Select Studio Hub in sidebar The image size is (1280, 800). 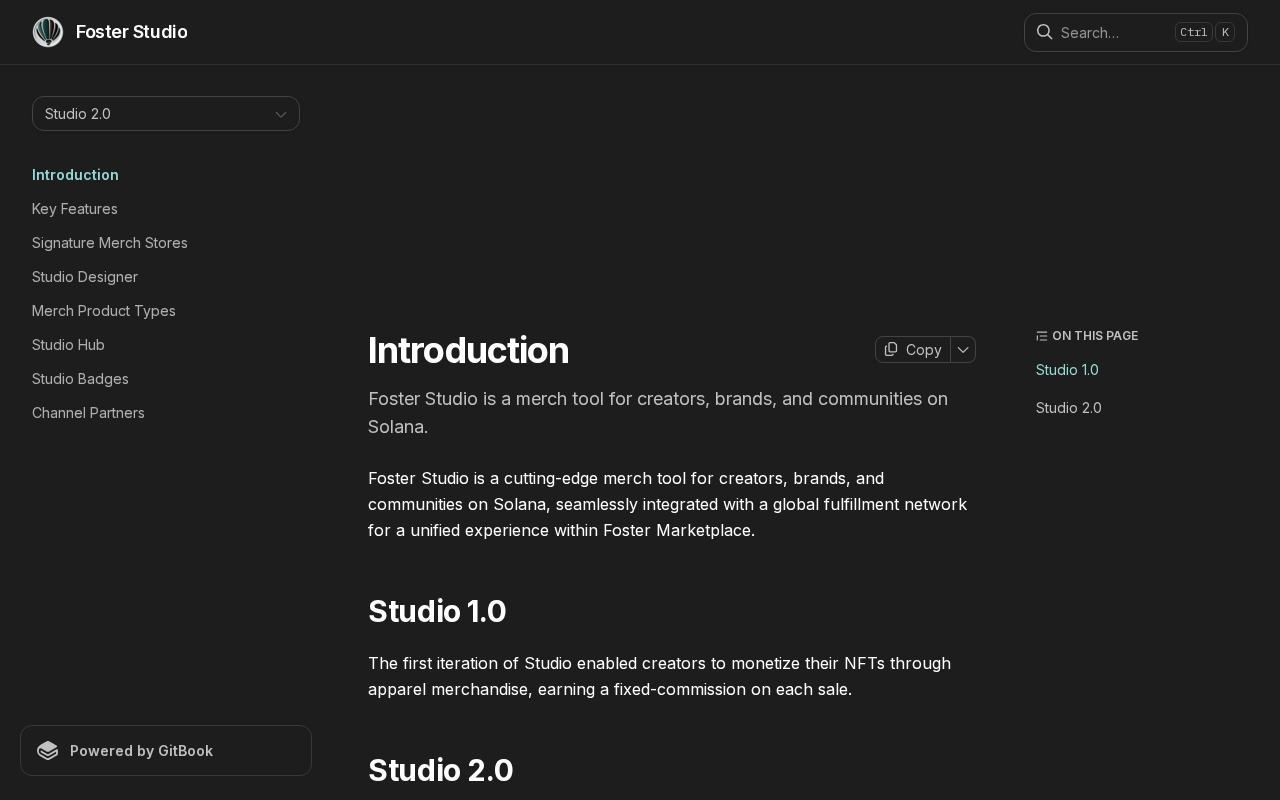tap(68, 345)
